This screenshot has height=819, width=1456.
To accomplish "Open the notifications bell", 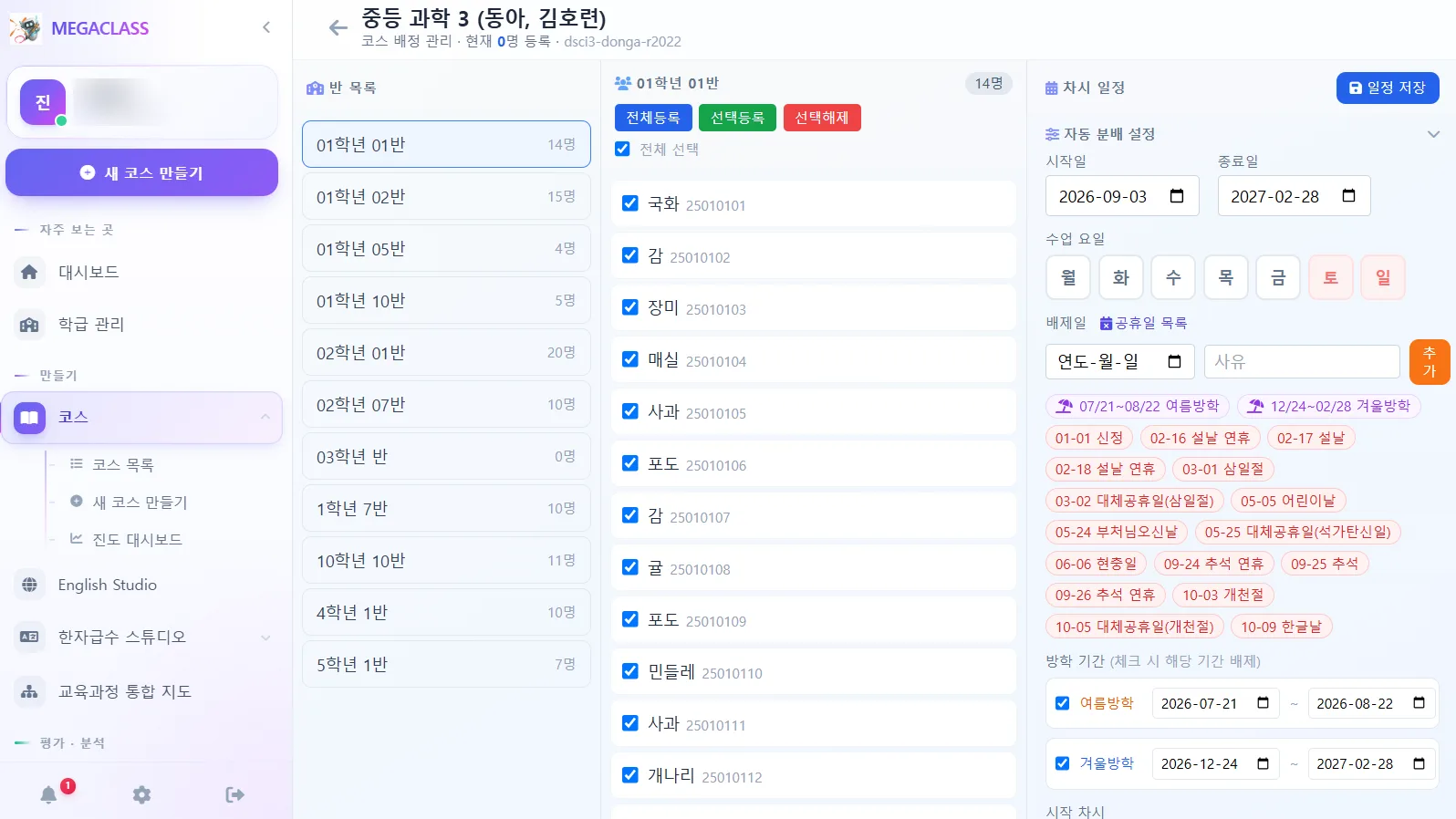I will tap(49, 795).
